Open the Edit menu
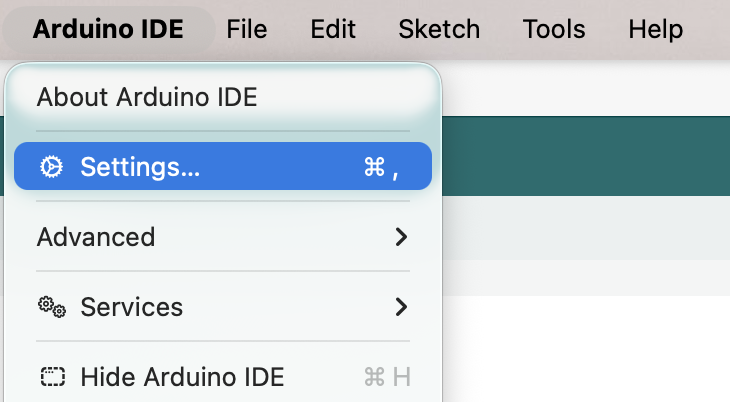The width and height of the screenshot is (730, 402). [333, 29]
